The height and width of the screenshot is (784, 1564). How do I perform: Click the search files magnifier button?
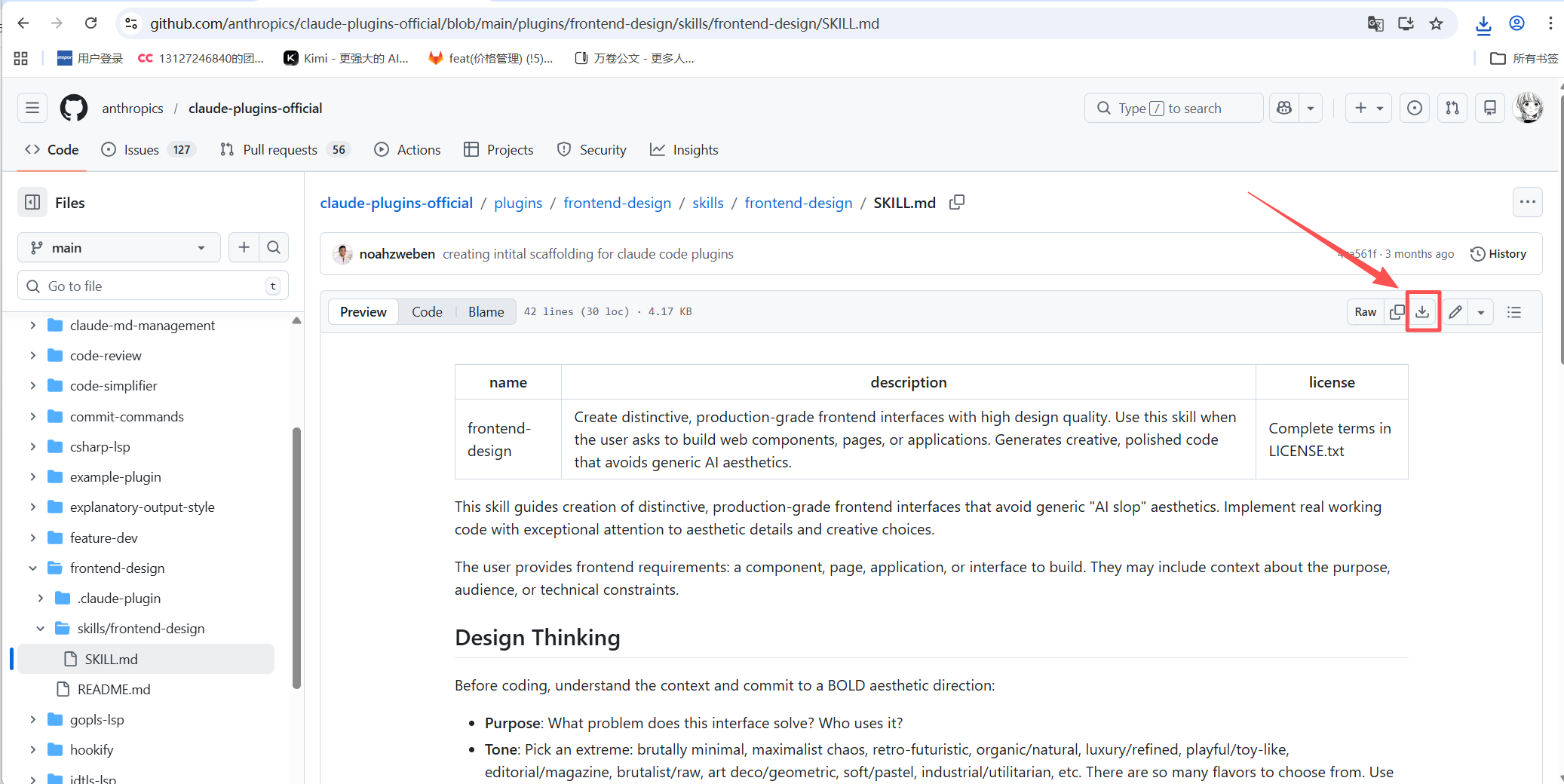[274, 247]
